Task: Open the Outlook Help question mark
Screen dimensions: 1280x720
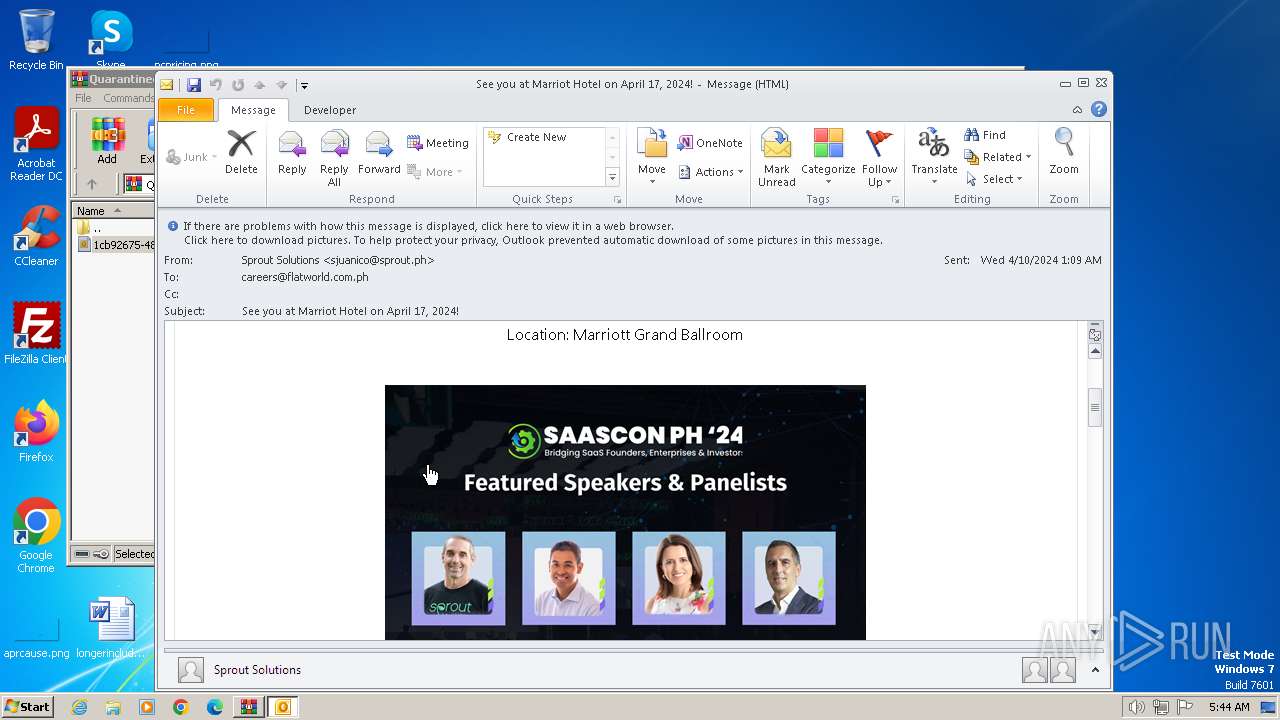Action: 1099,110
